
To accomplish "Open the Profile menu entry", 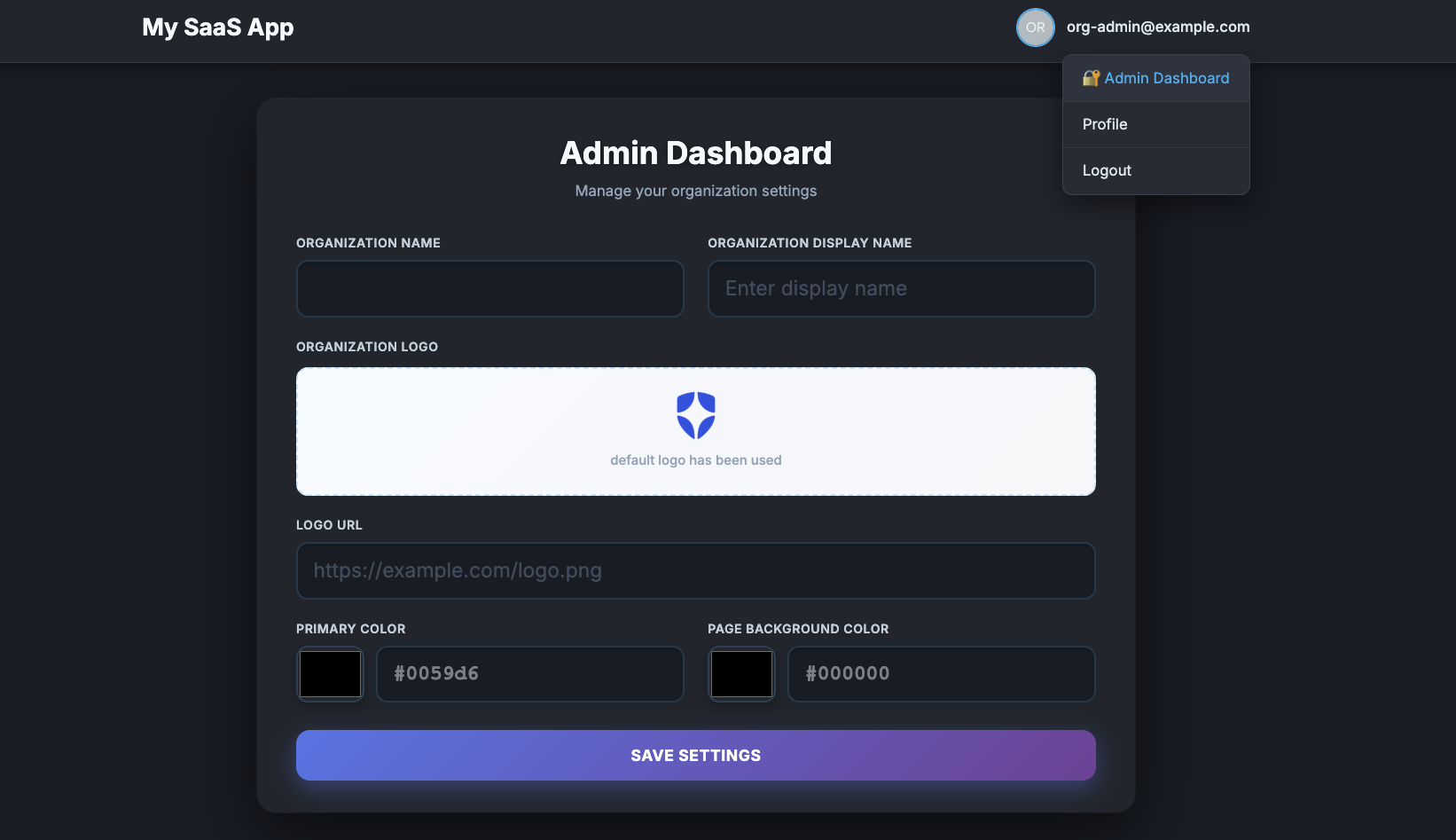I will [1104, 124].
